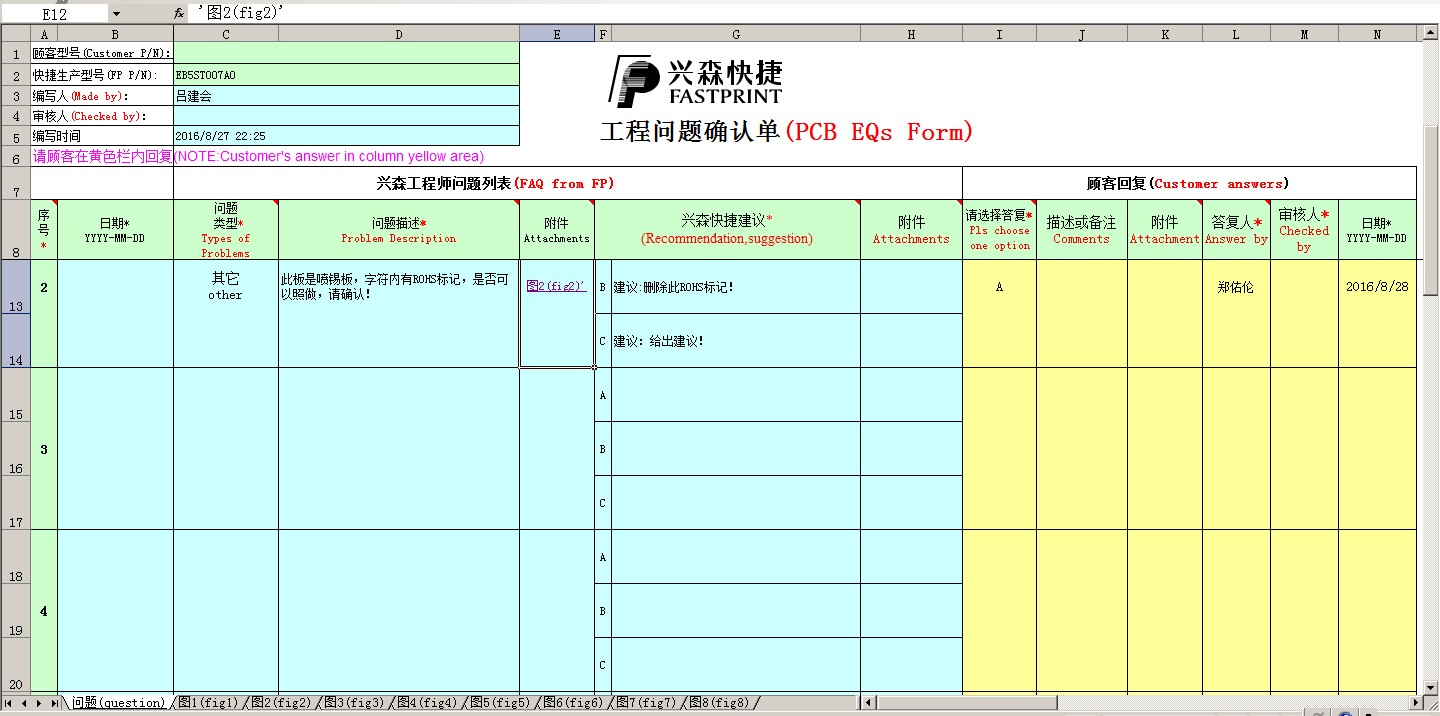Click the 其它 other problem type cell
The width and height of the screenshot is (1440, 716).
click(226, 314)
